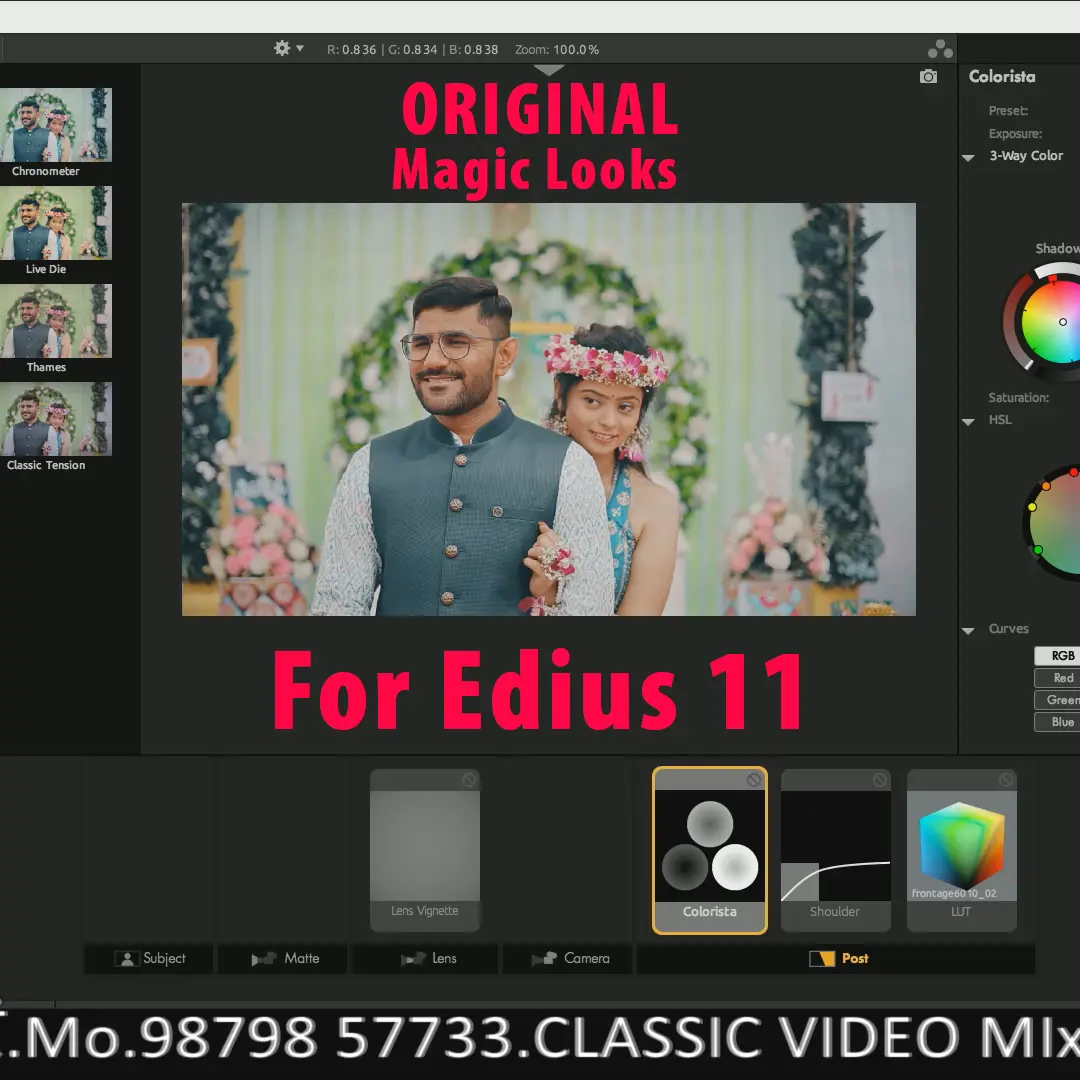The height and width of the screenshot is (1080, 1080).
Task: Choose the Blue curve channel
Action: click(x=1057, y=722)
